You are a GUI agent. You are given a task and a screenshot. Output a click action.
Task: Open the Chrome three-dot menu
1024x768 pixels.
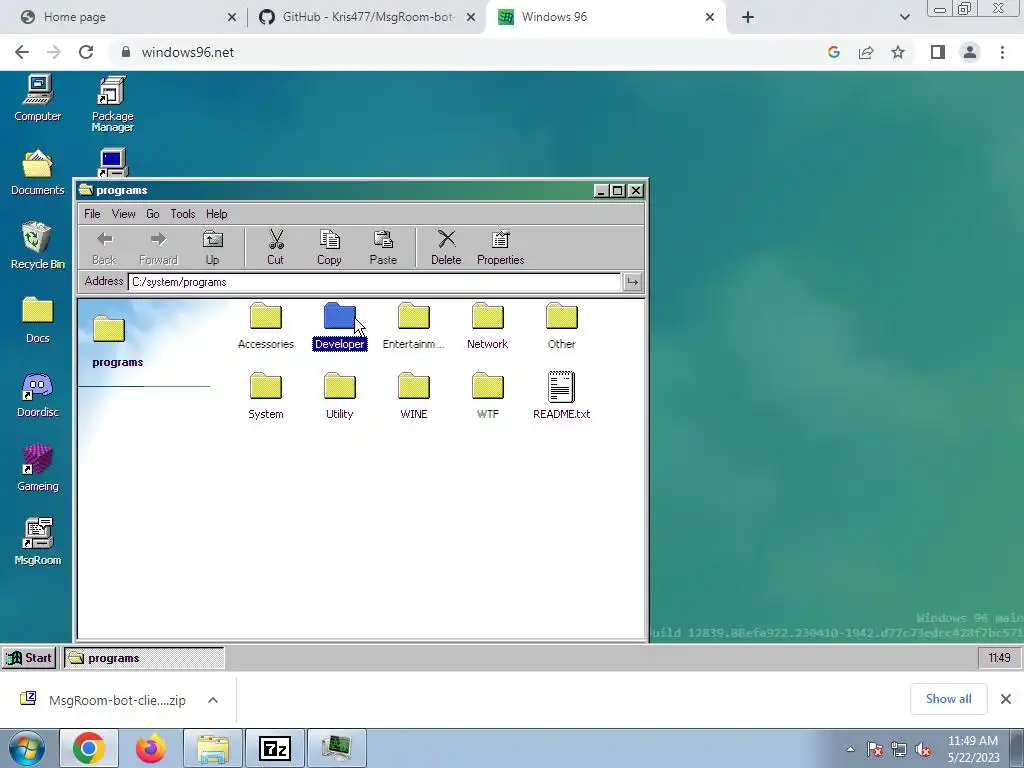click(1002, 52)
